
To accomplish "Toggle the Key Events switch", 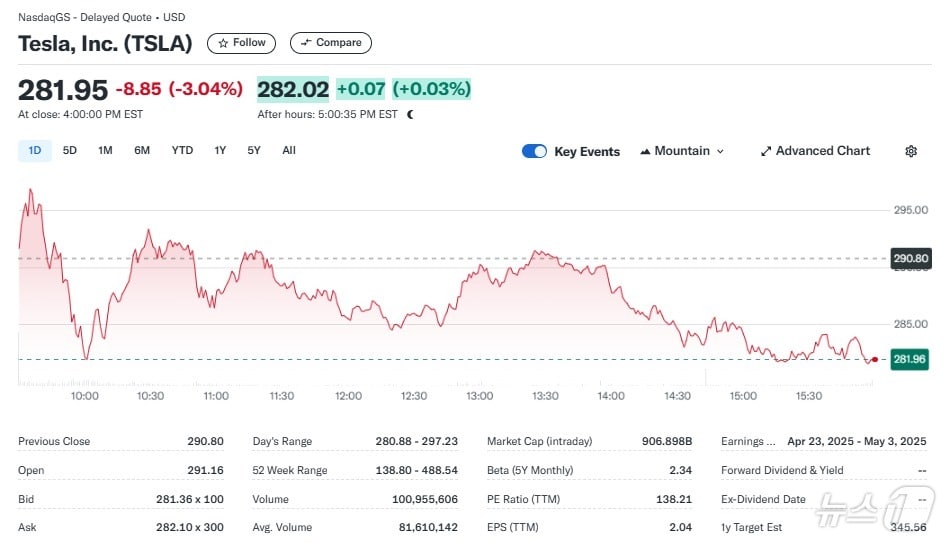I will 534,151.
